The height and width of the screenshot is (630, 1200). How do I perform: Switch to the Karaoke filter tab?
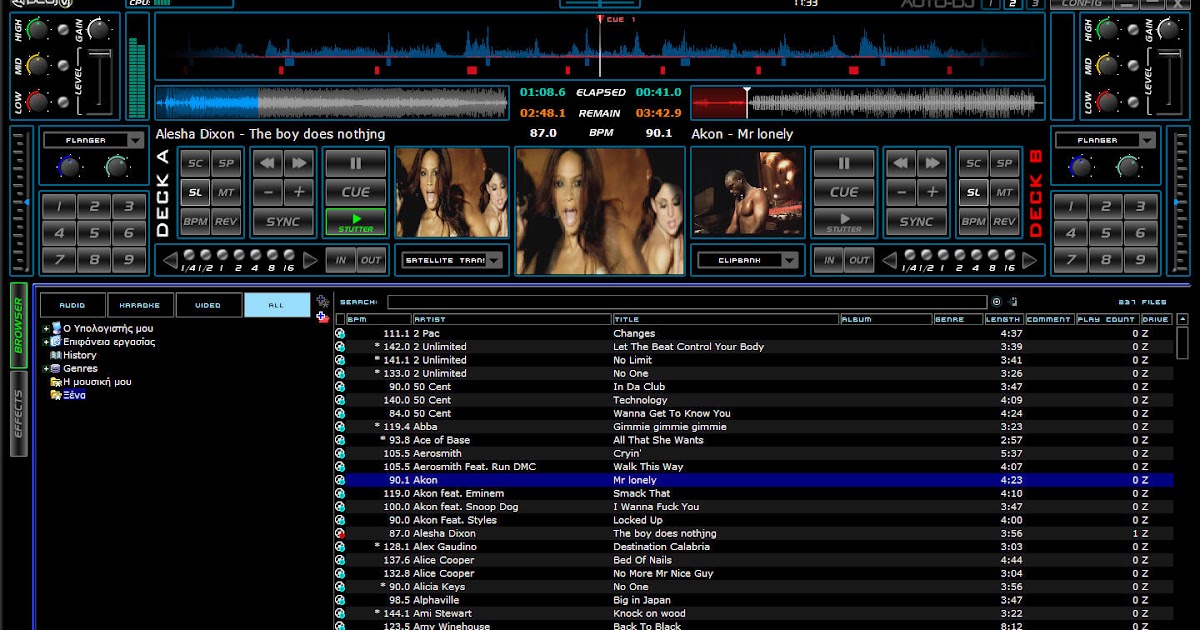[141, 305]
